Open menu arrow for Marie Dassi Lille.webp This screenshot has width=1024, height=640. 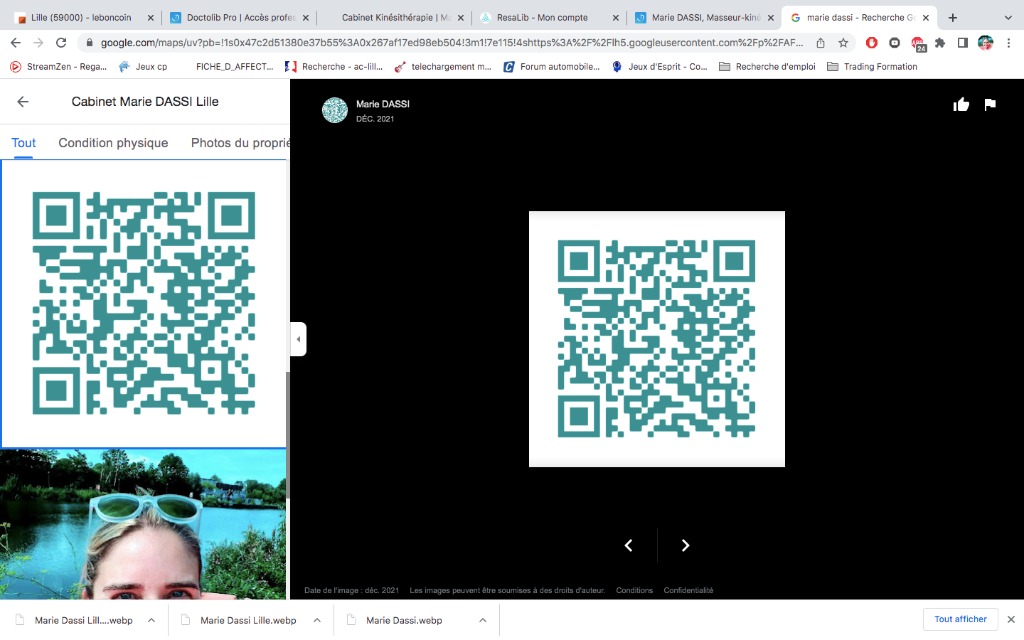317,620
